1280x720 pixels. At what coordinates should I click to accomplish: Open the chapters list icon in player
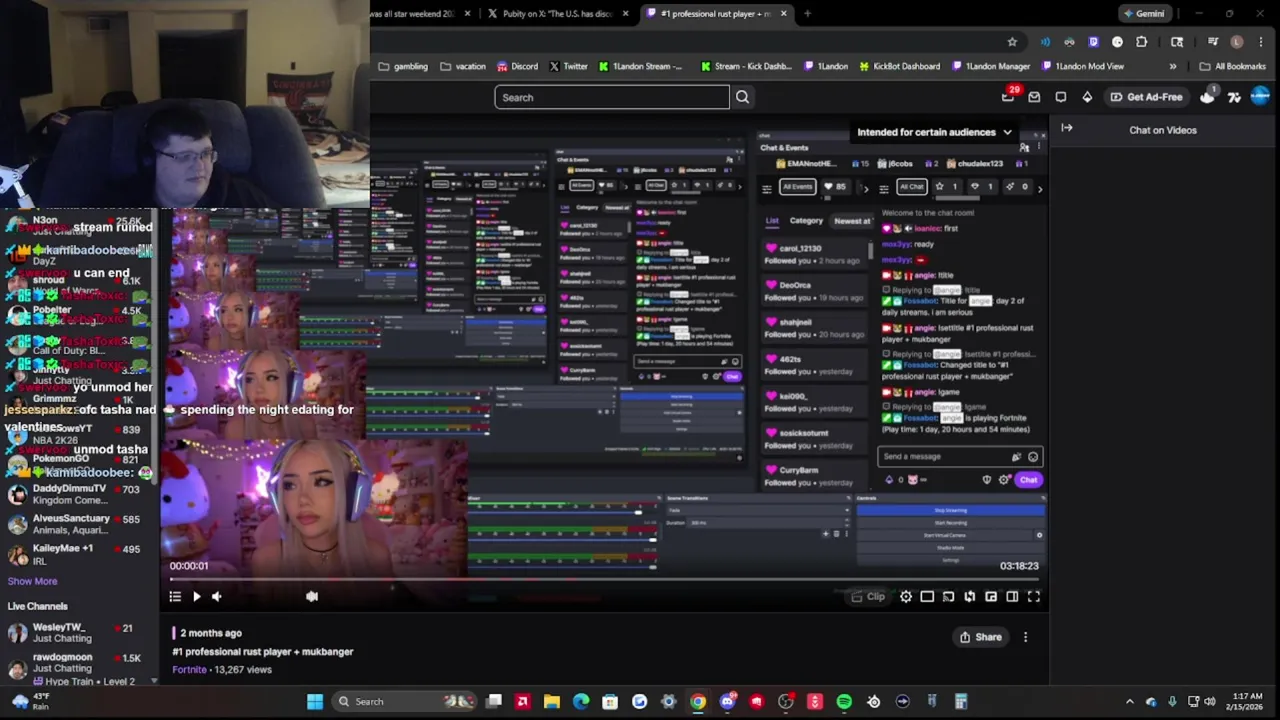(175, 597)
